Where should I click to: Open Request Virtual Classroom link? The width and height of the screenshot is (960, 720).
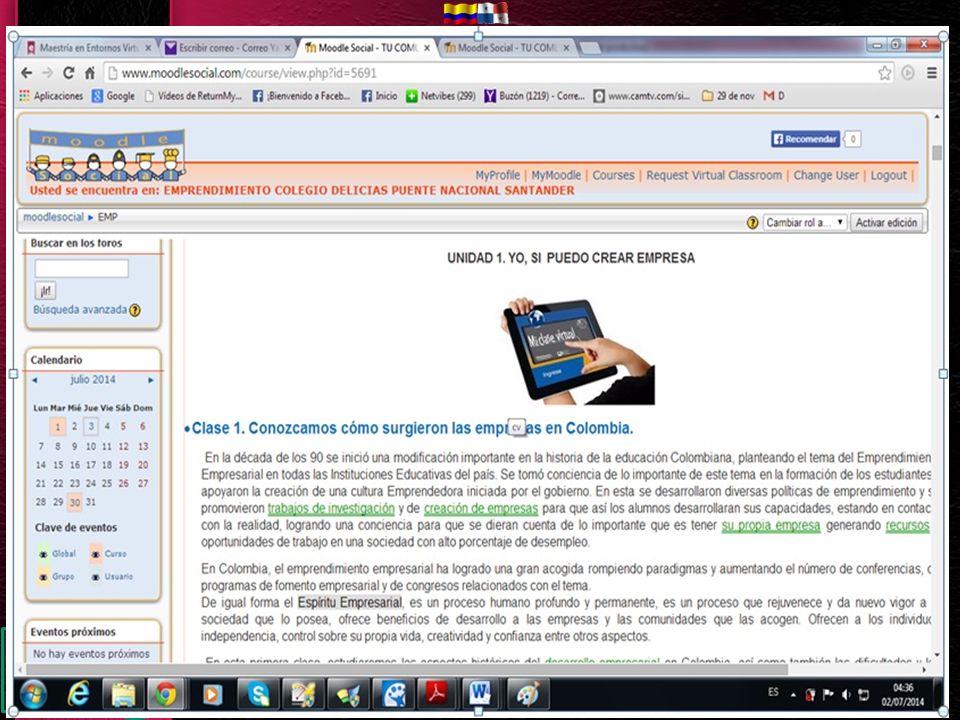pyautogui.click(x=714, y=175)
